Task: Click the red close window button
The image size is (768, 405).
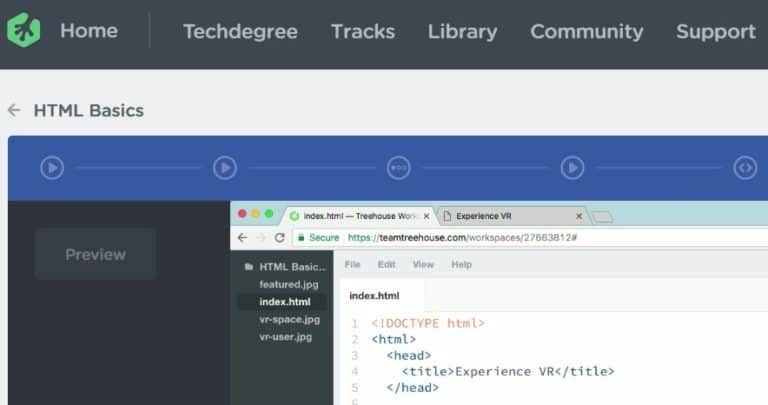Action: 242,214
